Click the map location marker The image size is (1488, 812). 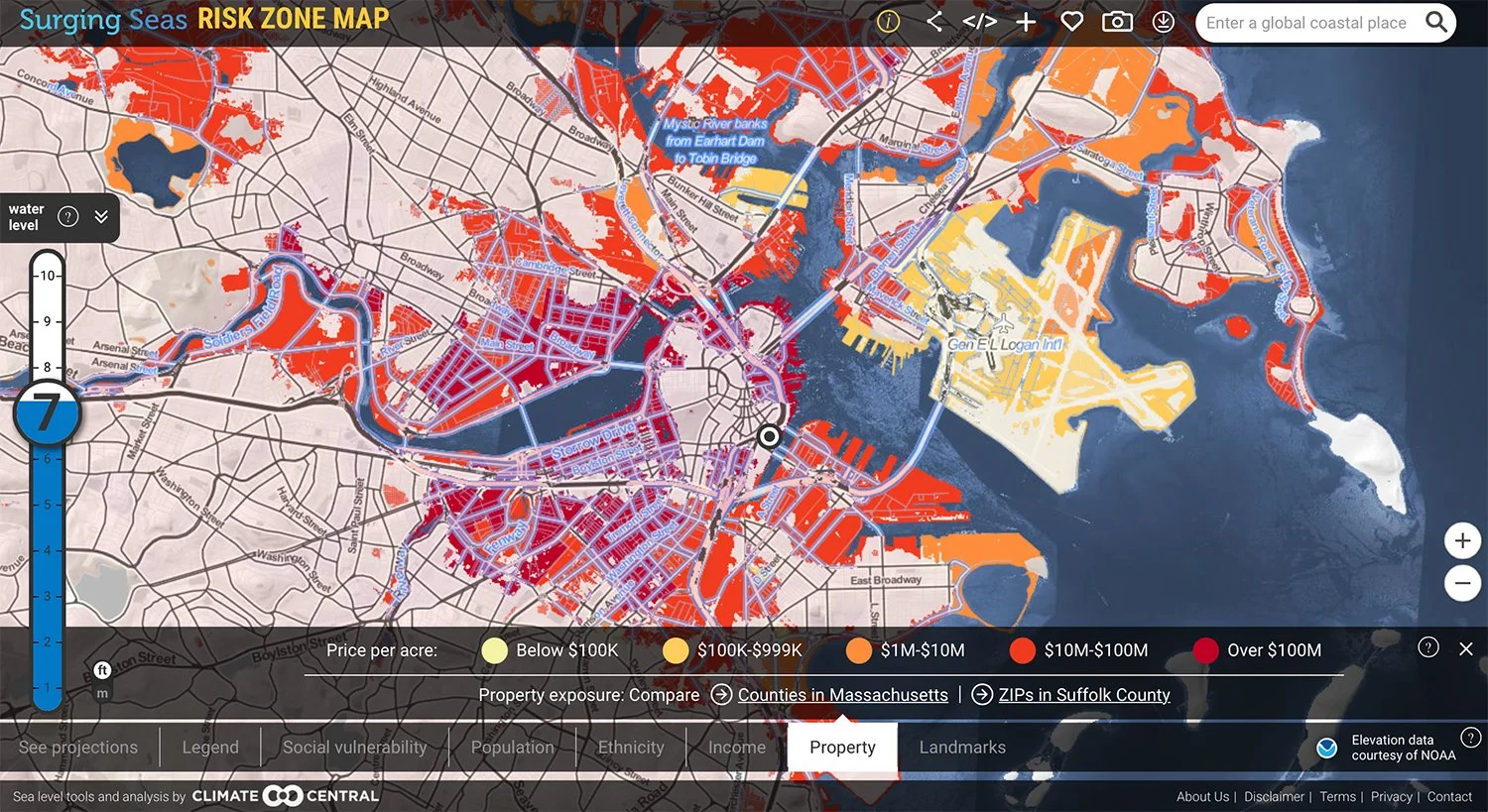[x=769, y=435]
